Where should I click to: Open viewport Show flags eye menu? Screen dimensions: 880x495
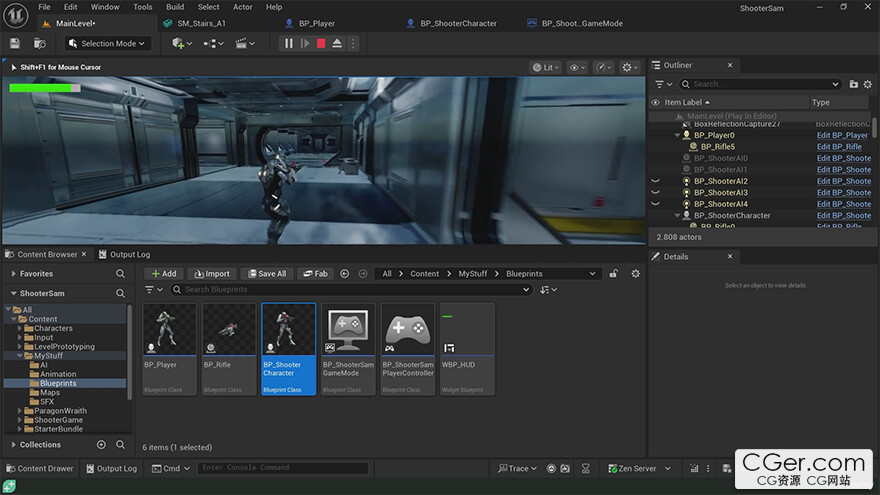click(x=577, y=67)
